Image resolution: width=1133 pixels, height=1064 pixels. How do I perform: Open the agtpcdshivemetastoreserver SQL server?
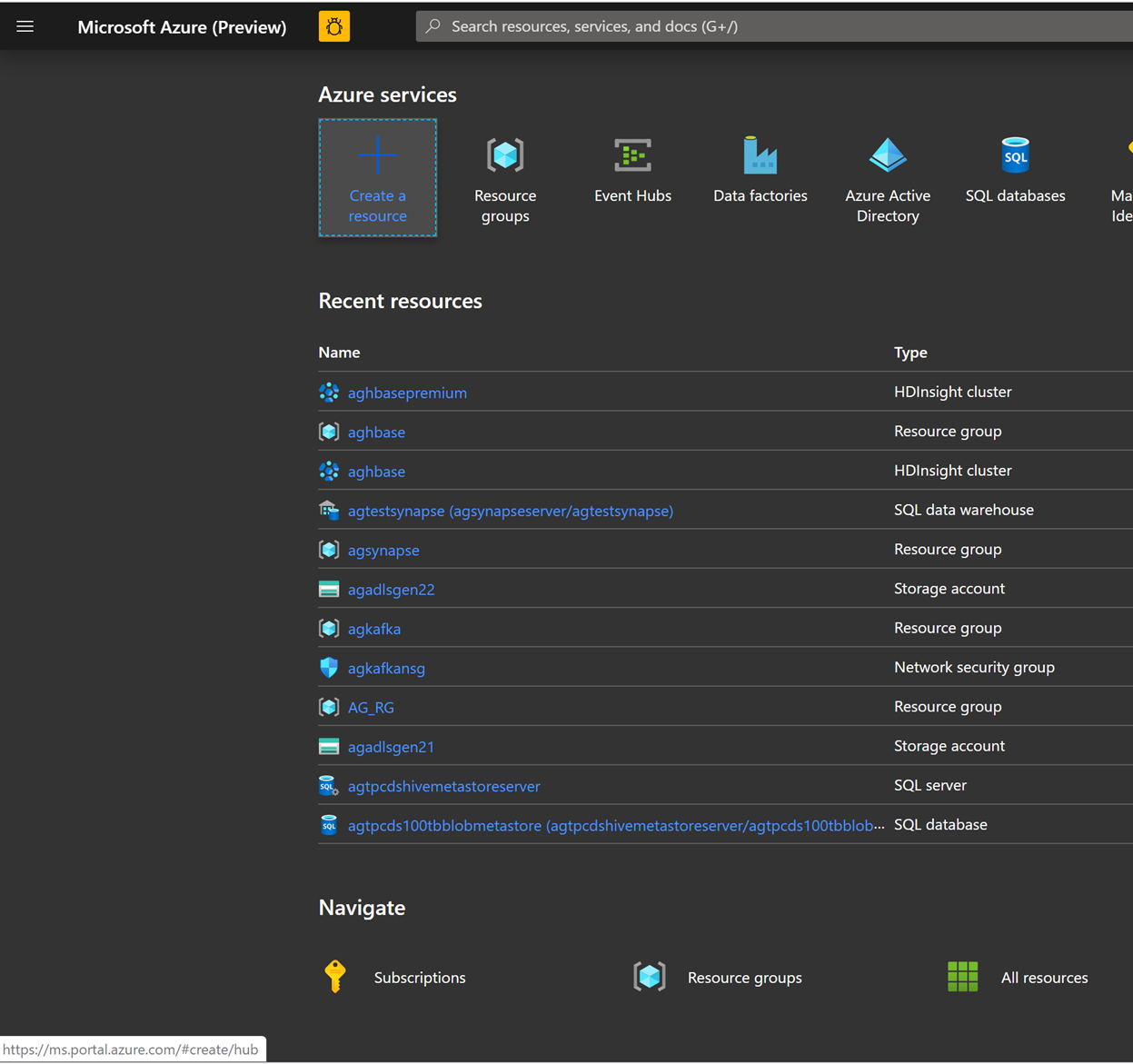(444, 785)
